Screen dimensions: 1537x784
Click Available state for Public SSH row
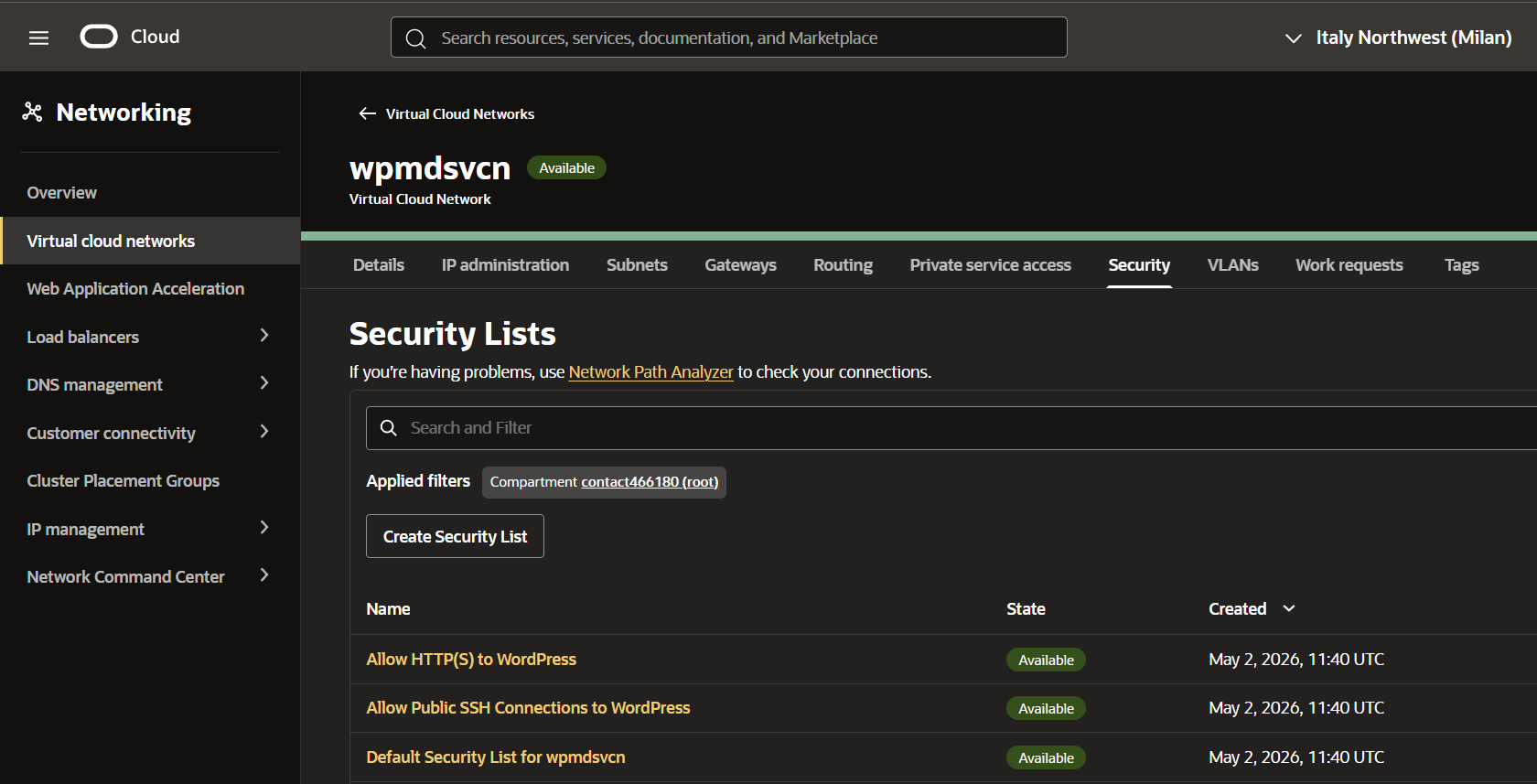pos(1046,709)
